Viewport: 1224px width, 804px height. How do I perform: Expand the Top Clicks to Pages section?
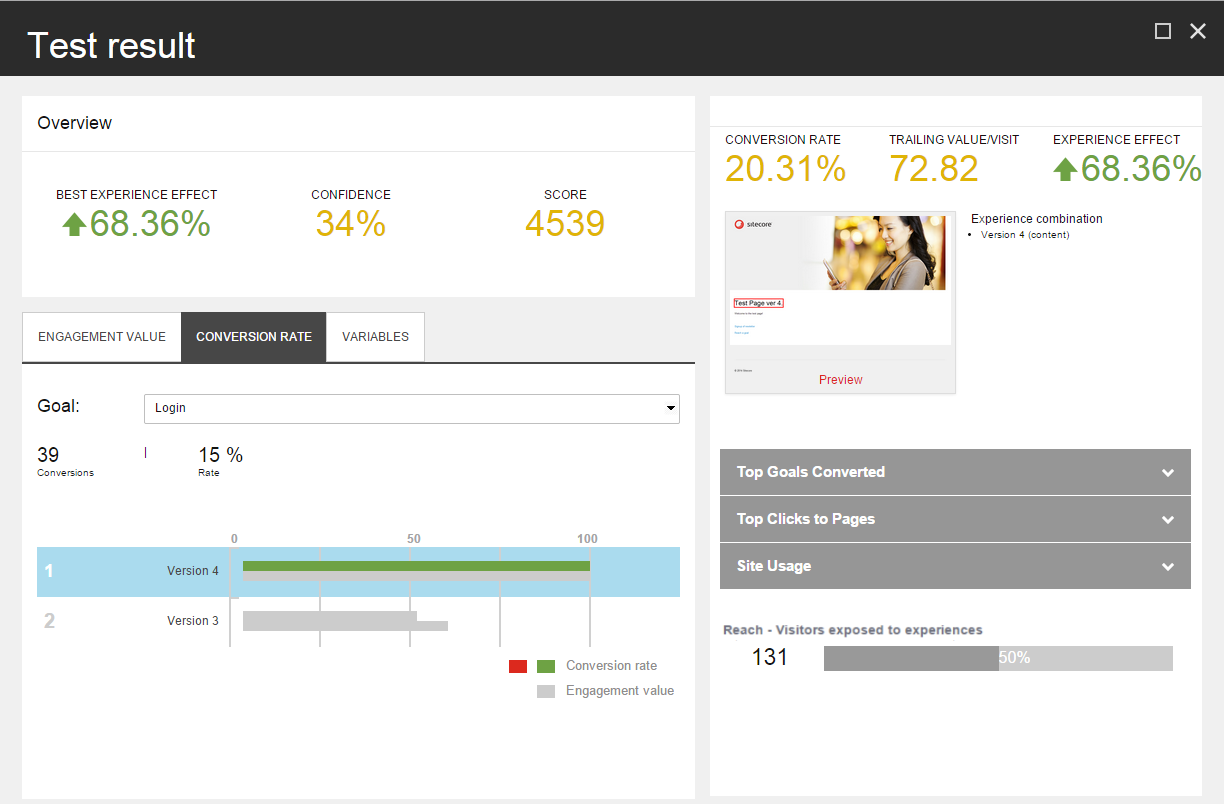coord(955,519)
